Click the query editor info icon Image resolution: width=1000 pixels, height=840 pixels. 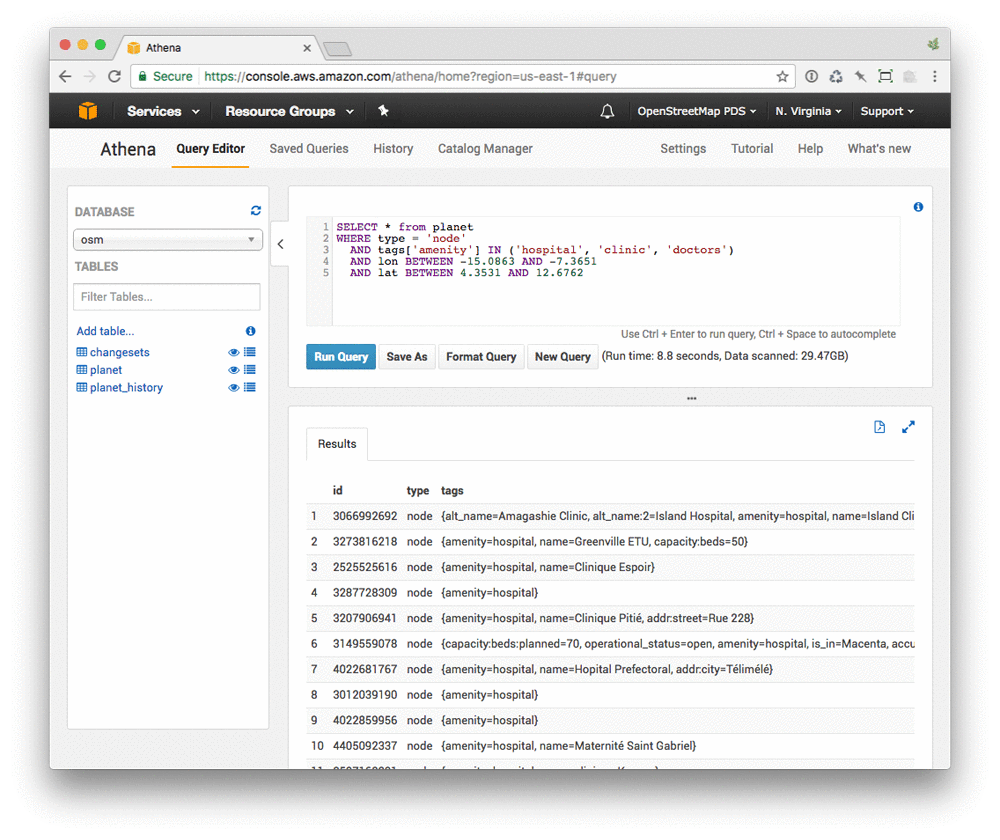click(918, 207)
